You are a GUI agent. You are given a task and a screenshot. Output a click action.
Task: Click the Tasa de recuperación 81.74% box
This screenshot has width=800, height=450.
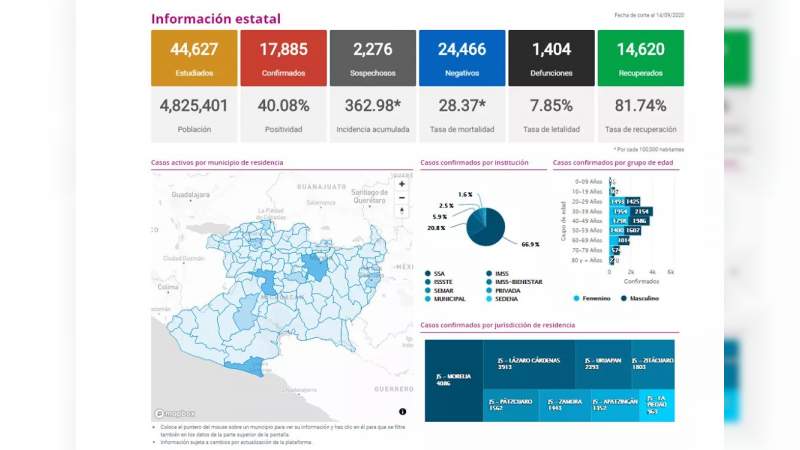pos(641,115)
